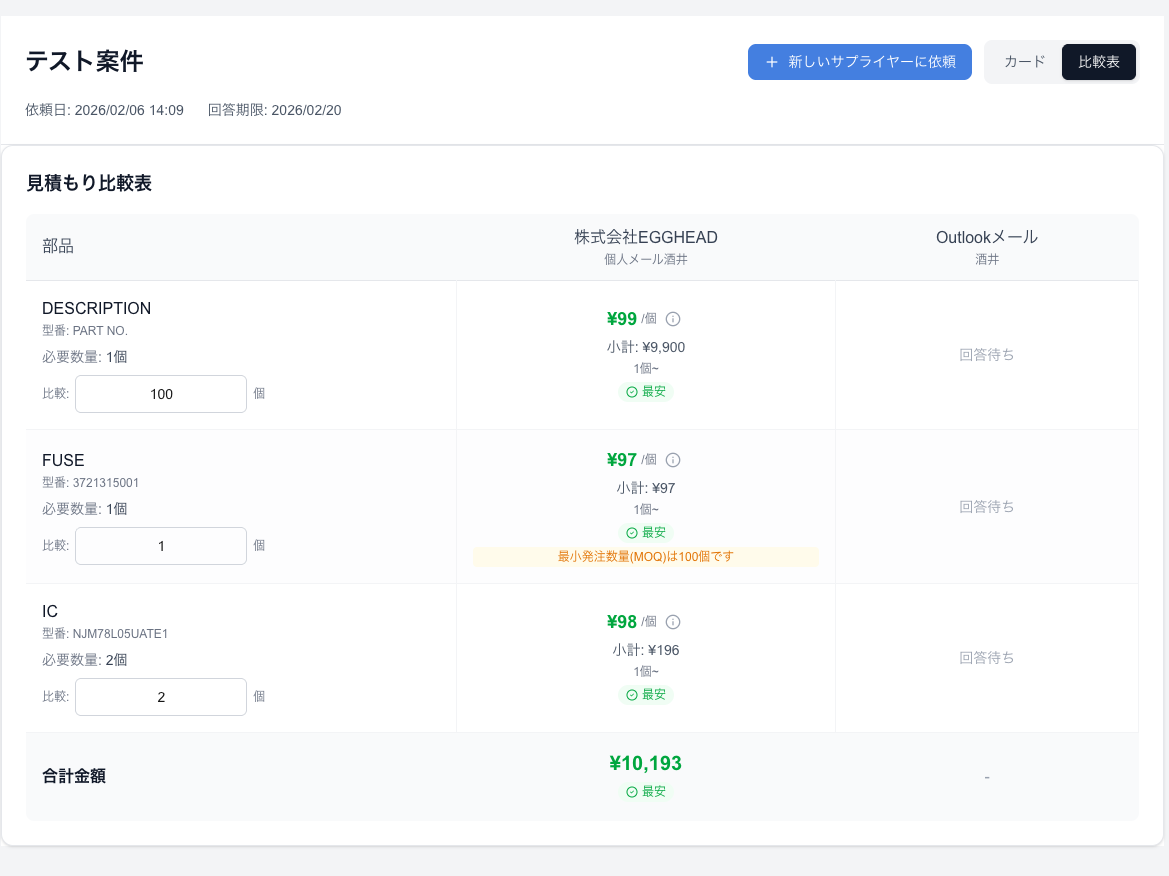This screenshot has width=1169, height=876.
Task: Click the FUSE part name
Action: point(63,461)
